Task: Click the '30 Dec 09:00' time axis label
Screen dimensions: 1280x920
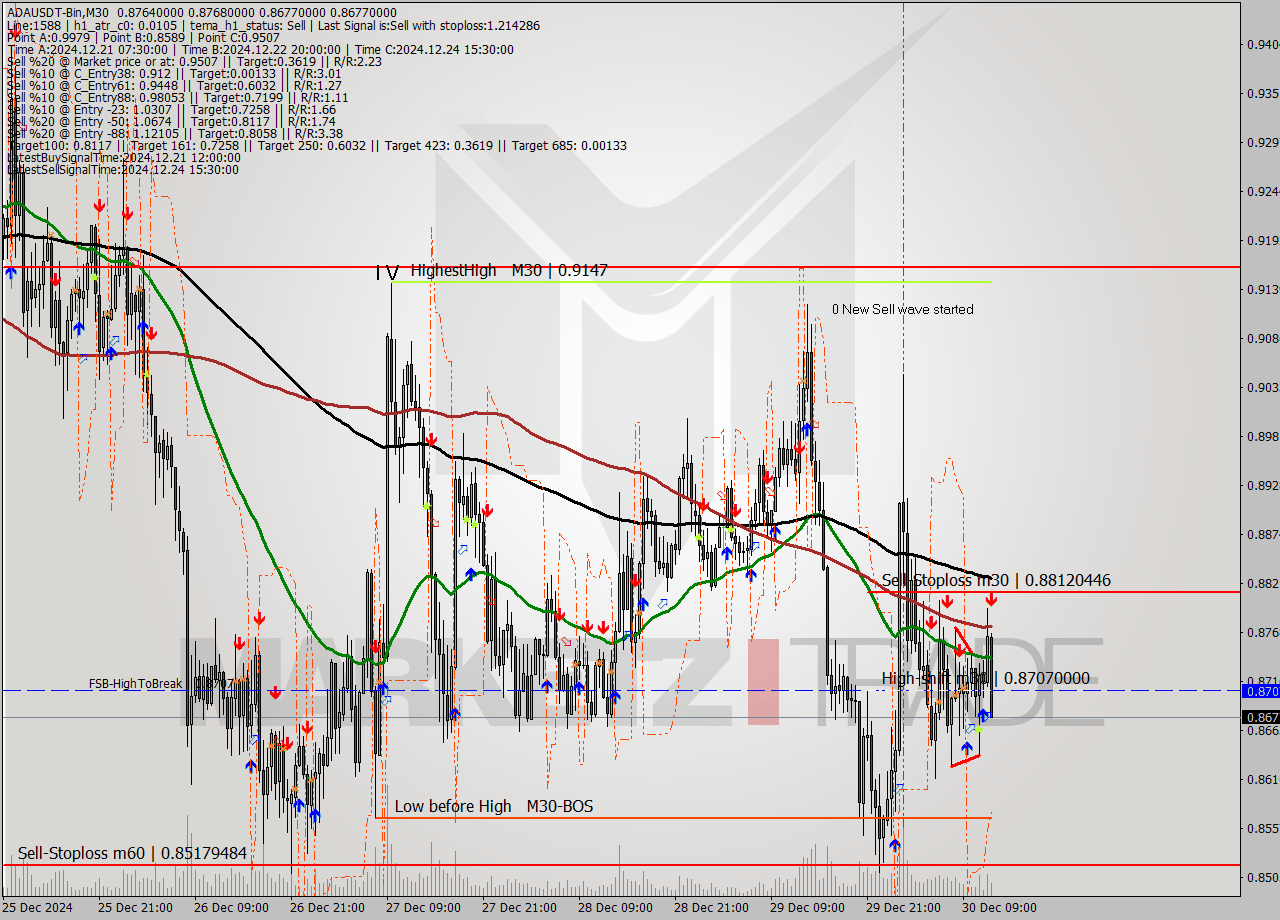Action: point(998,908)
